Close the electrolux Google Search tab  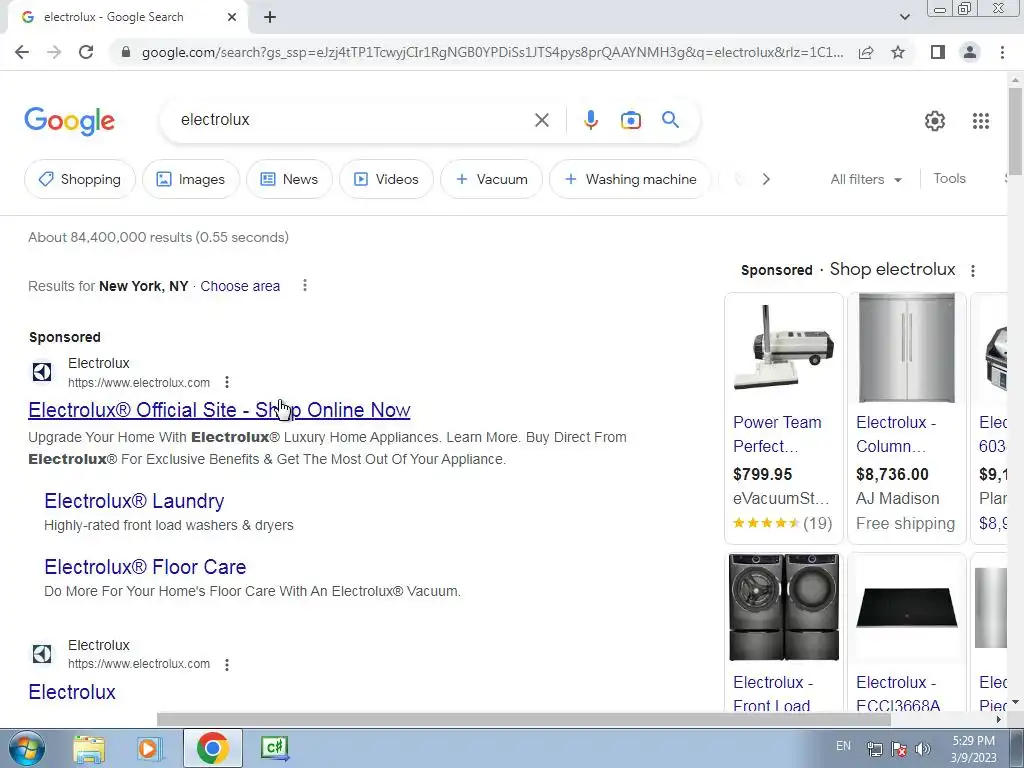tap(232, 17)
